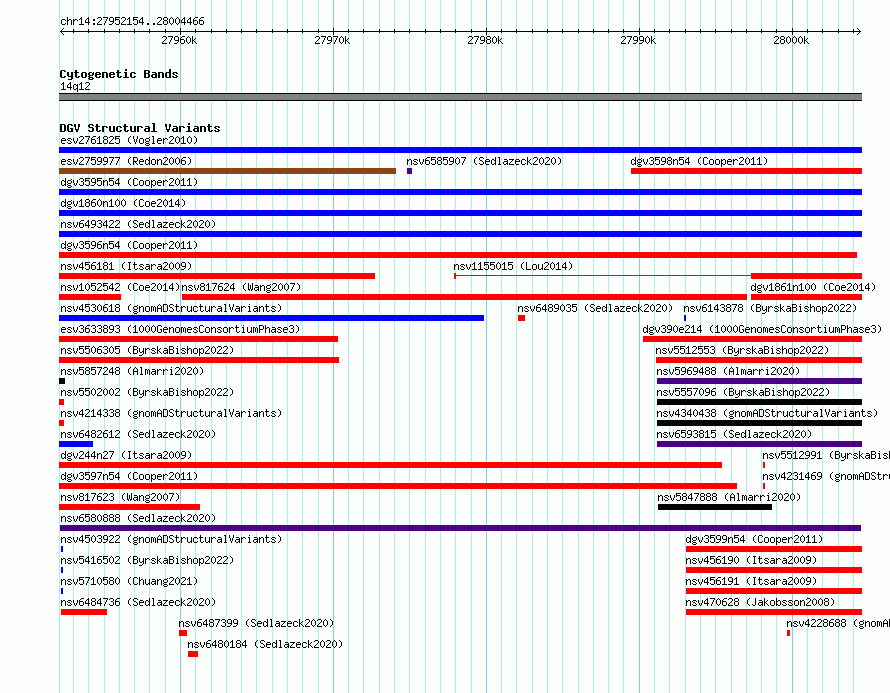The width and height of the screenshot is (890, 693).
Task: Click nsv5416502 (ByrskaBishop2022) label
Action: click(147, 560)
